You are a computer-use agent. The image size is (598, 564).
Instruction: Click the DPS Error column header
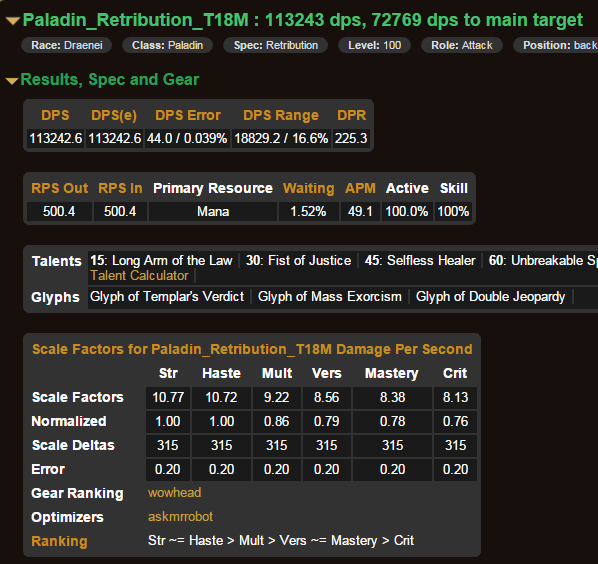pyautogui.click(x=188, y=115)
